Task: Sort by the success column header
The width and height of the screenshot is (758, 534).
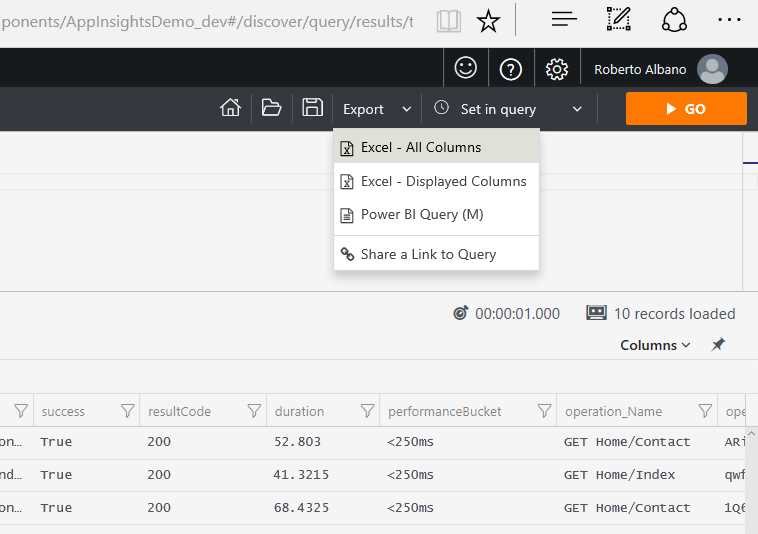Action: click(x=63, y=411)
